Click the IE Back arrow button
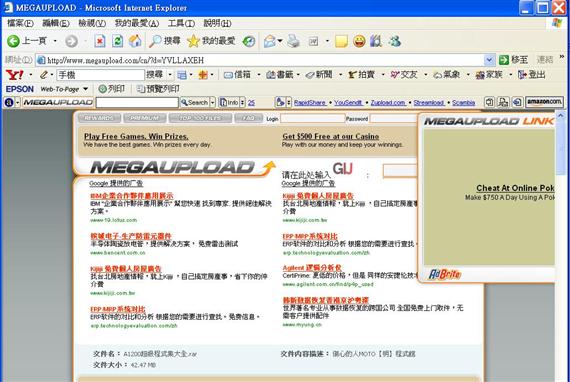The height and width of the screenshot is (382, 570). (x=13, y=41)
